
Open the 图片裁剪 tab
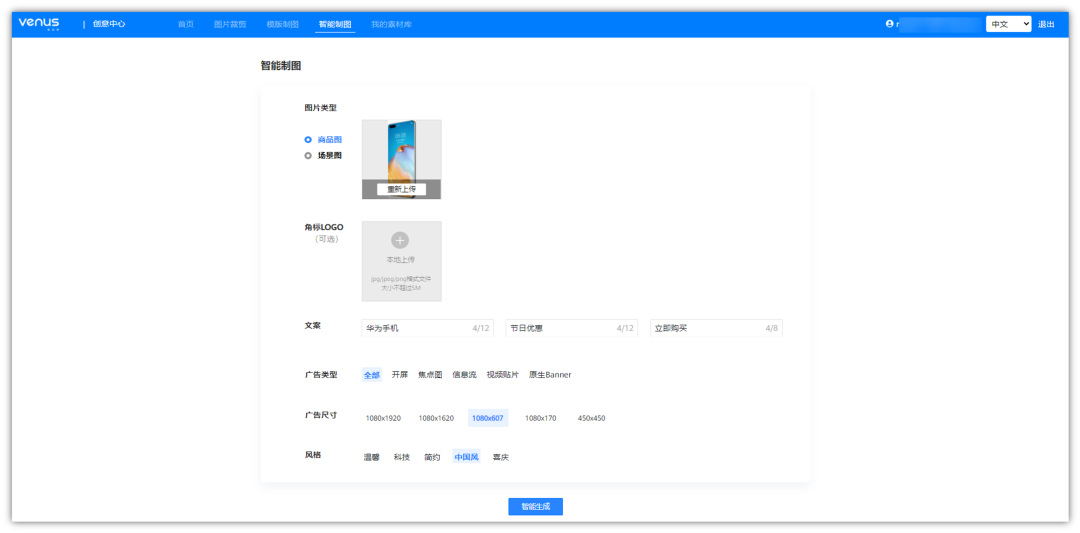pyautogui.click(x=230, y=24)
